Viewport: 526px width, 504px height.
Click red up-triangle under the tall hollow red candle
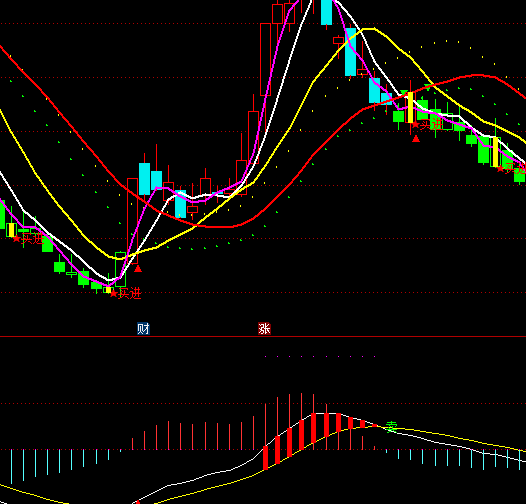tap(138, 269)
